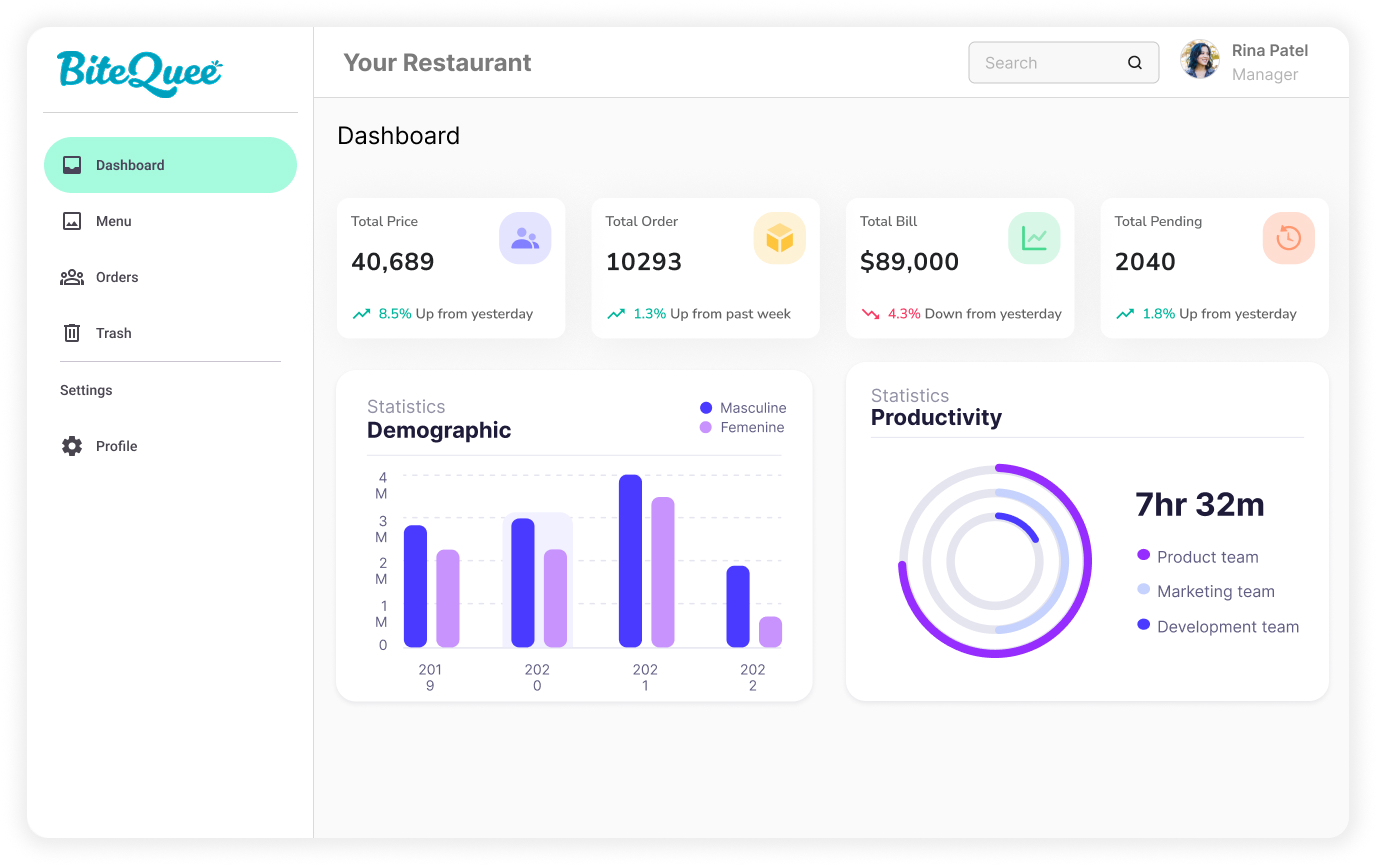Click the up-trend arrow in Total Pending card

pos(1125,314)
